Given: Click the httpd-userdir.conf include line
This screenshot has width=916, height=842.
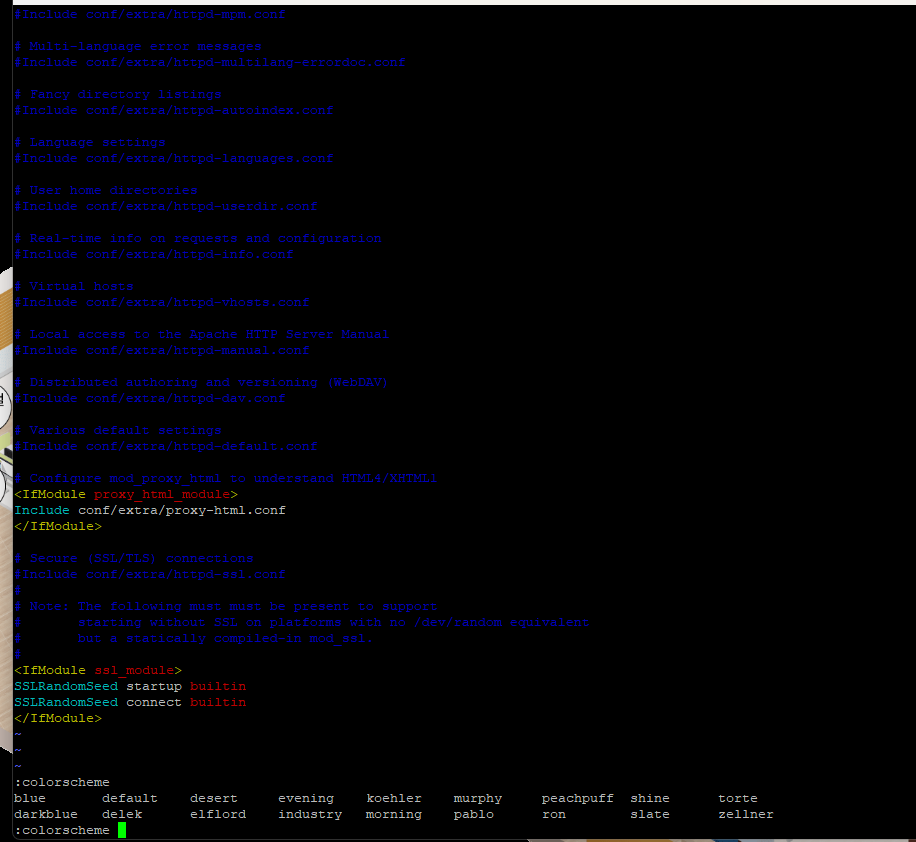Looking at the screenshot, I should point(166,206).
